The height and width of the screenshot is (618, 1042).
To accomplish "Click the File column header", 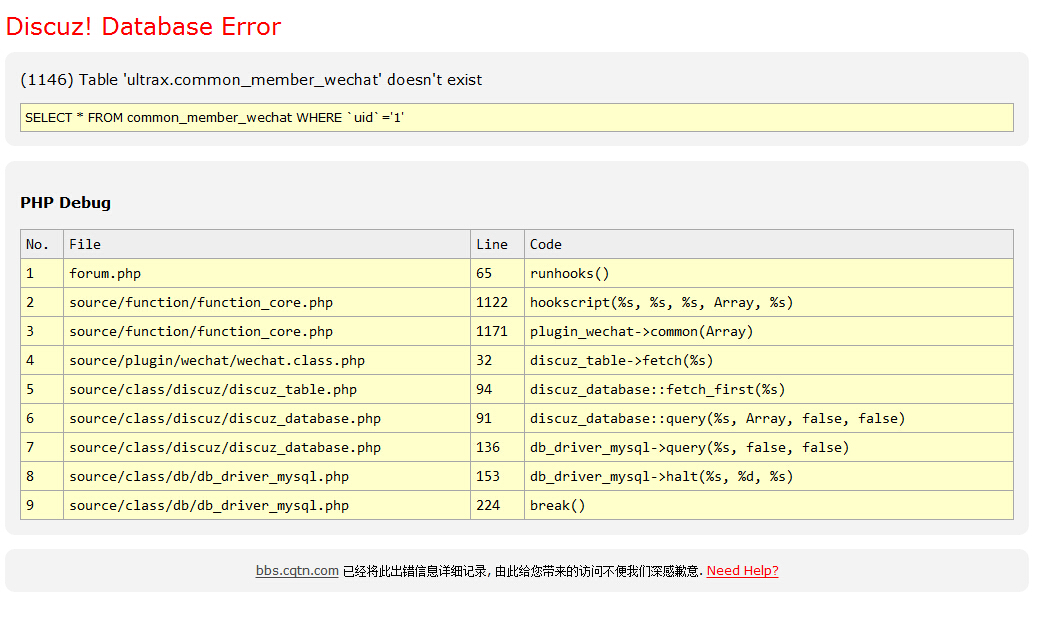I will [x=266, y=245].
